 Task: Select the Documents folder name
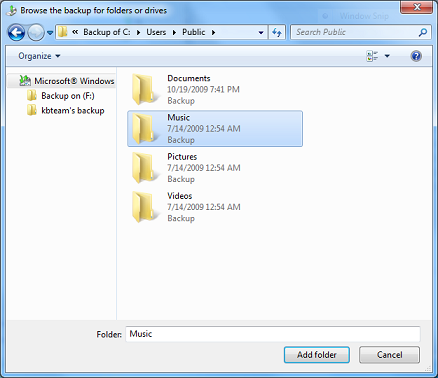pyautogui.click(x=189, y=78)
